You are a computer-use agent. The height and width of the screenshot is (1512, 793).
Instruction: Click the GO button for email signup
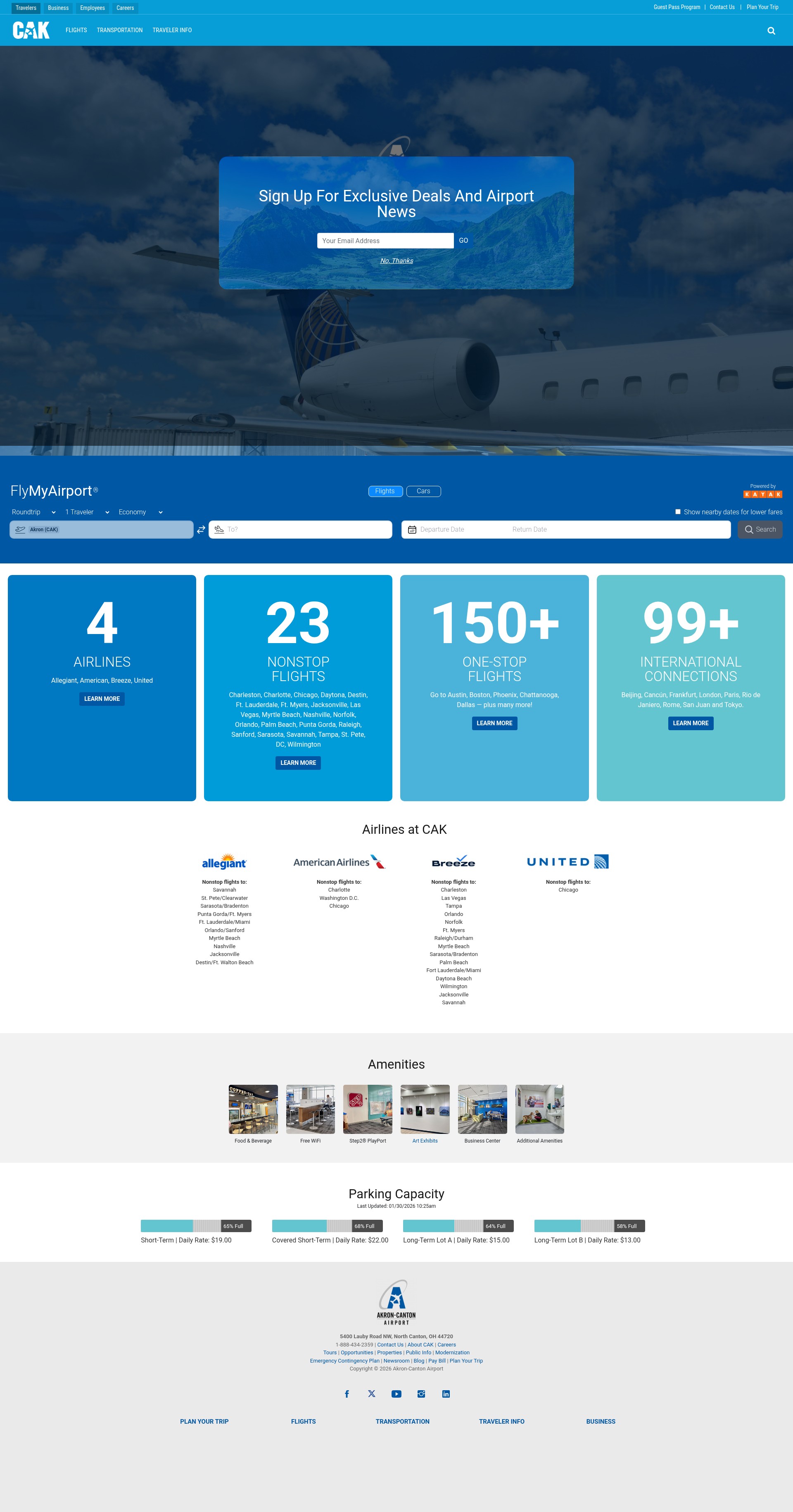pyautogui.click(x=463, y=241)
